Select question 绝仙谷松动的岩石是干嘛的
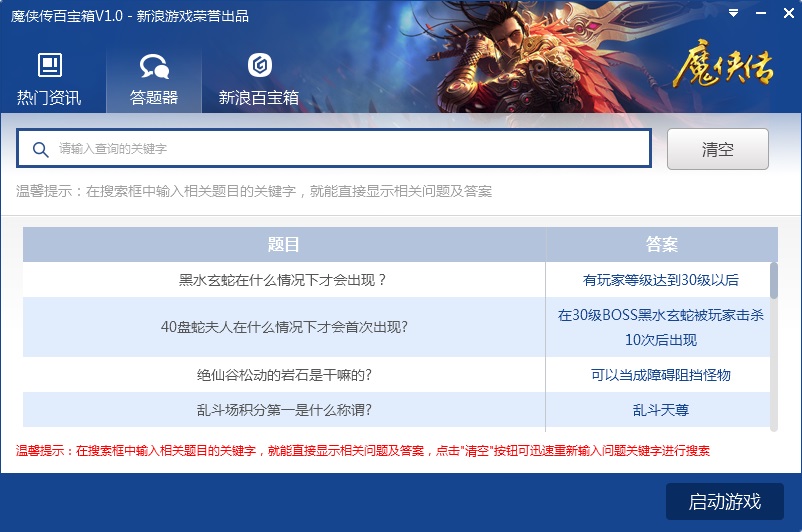The width and height of the screenshot is (802, 532). click(284, 375)
